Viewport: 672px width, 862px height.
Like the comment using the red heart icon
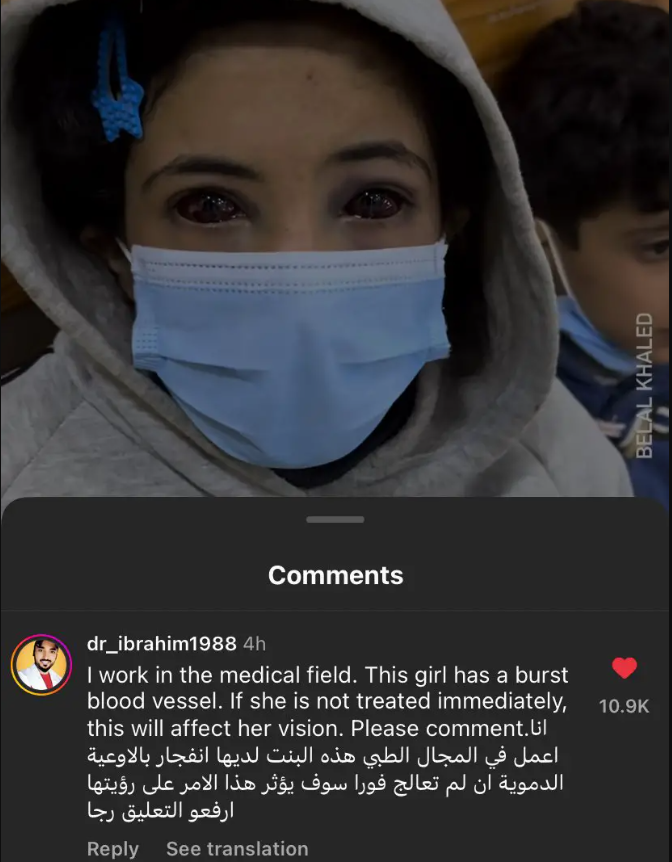click(624, 668)
